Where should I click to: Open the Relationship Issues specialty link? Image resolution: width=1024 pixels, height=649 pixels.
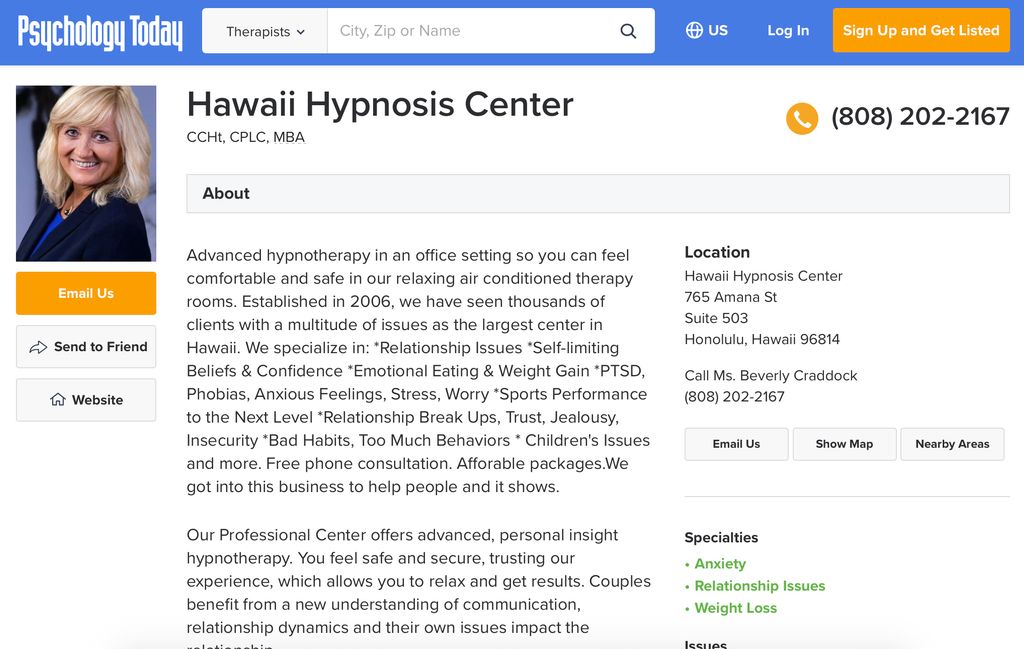tap(760, 586)
